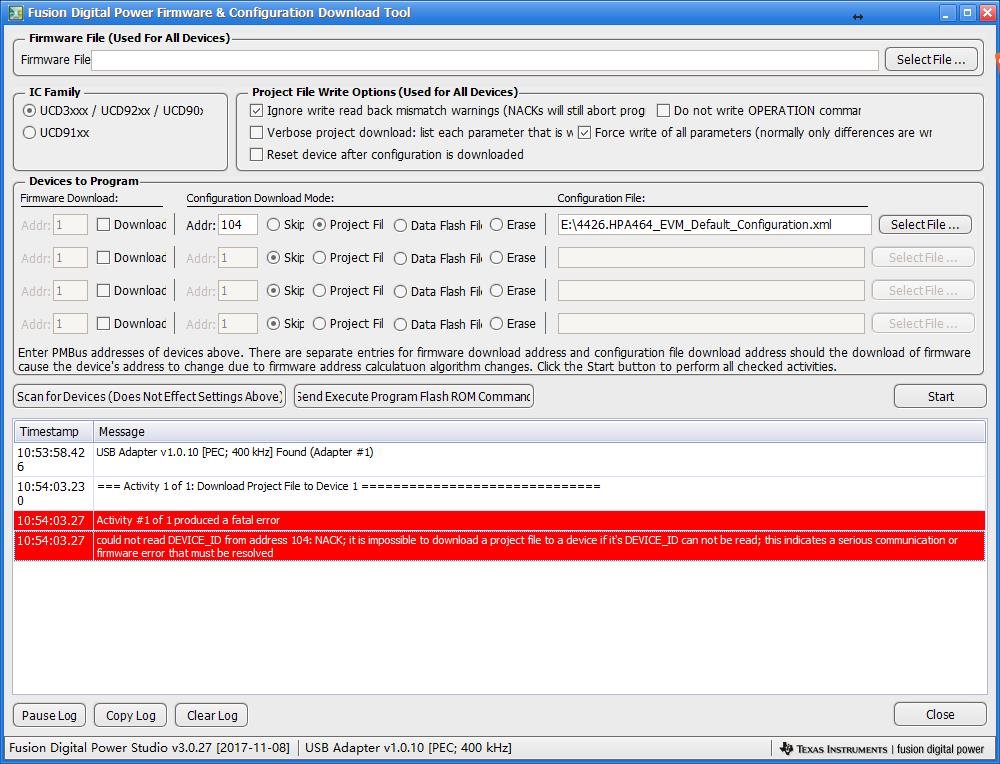Maximize the window
1000x764 pixels.
pos(967,13)
